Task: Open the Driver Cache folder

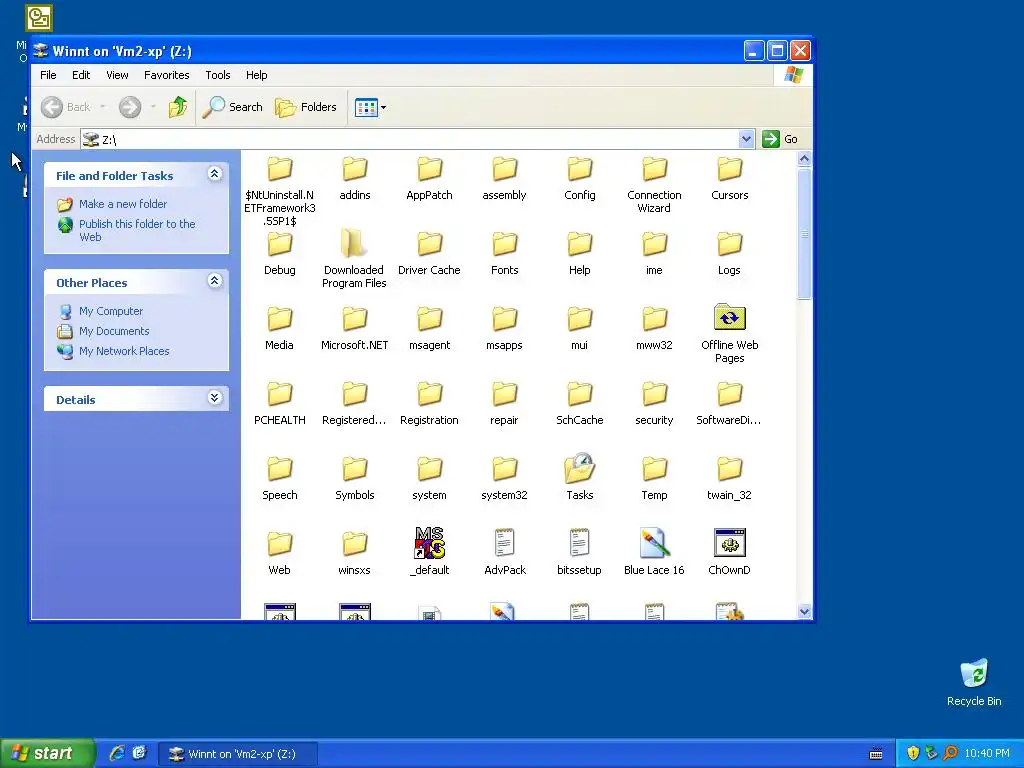Action: point(430,244)
